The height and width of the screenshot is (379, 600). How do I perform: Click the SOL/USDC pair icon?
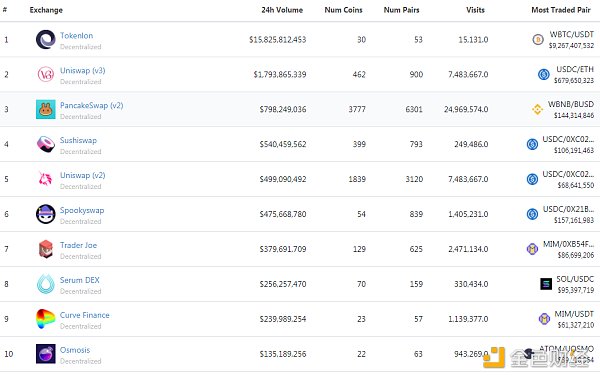click(x=546, y=284)
